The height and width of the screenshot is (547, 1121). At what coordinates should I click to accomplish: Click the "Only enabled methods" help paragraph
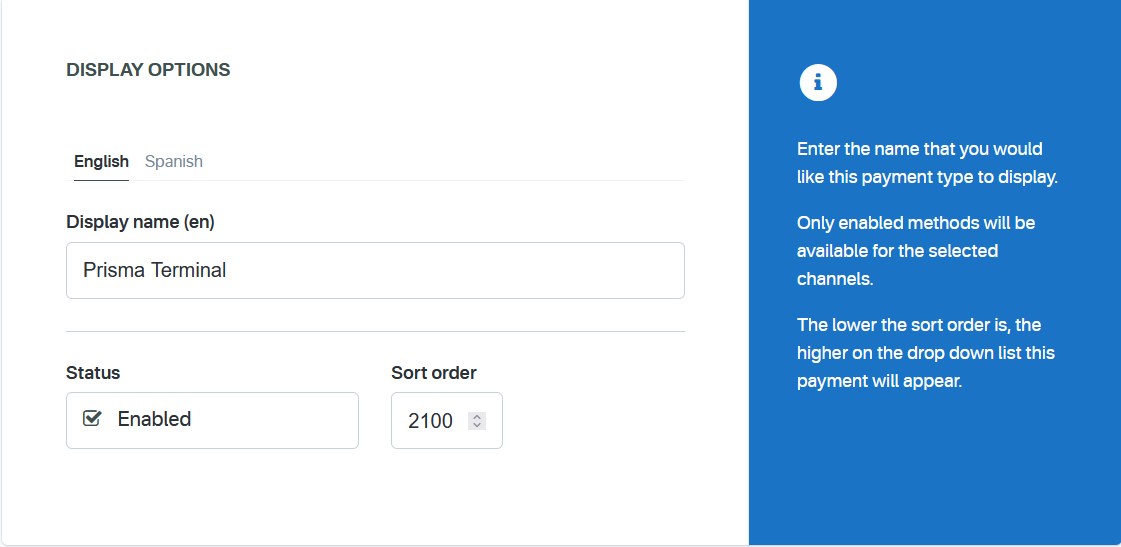(915, 250)
